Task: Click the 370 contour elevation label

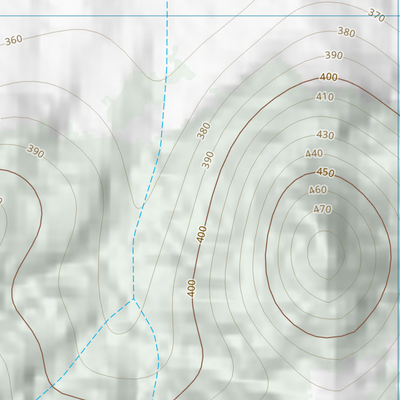Action: pyautogui.click(x=377, y=15)
